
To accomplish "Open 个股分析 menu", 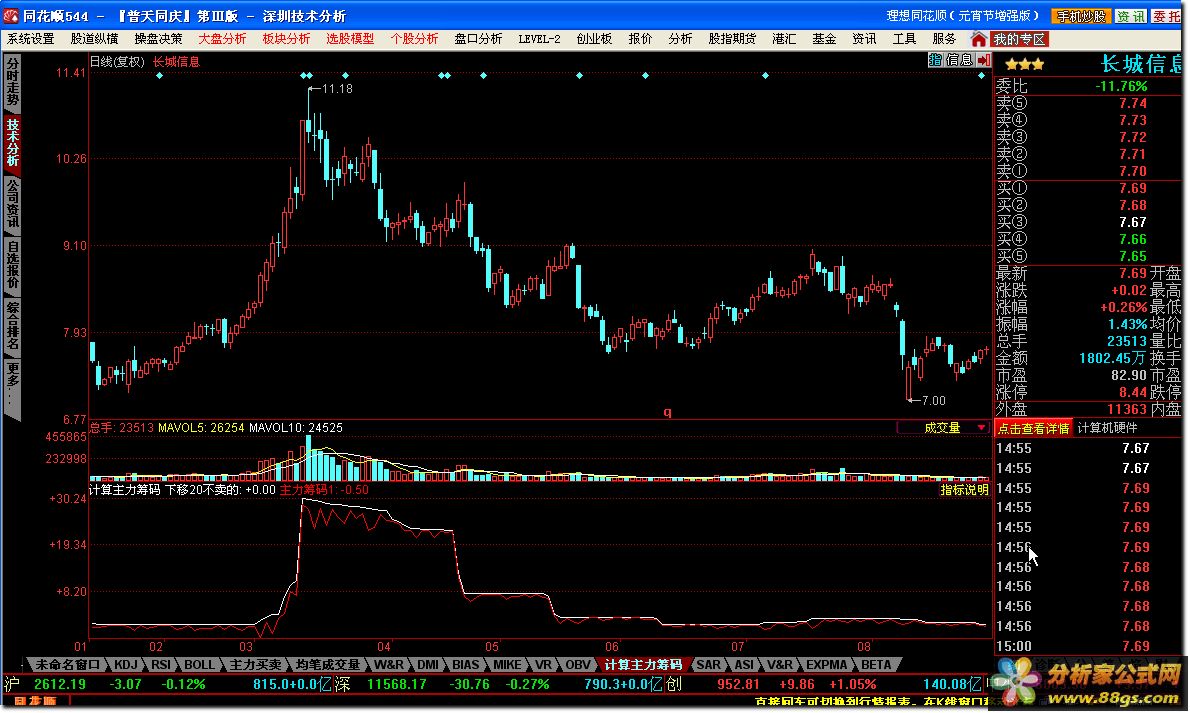I will click(414, 39).
